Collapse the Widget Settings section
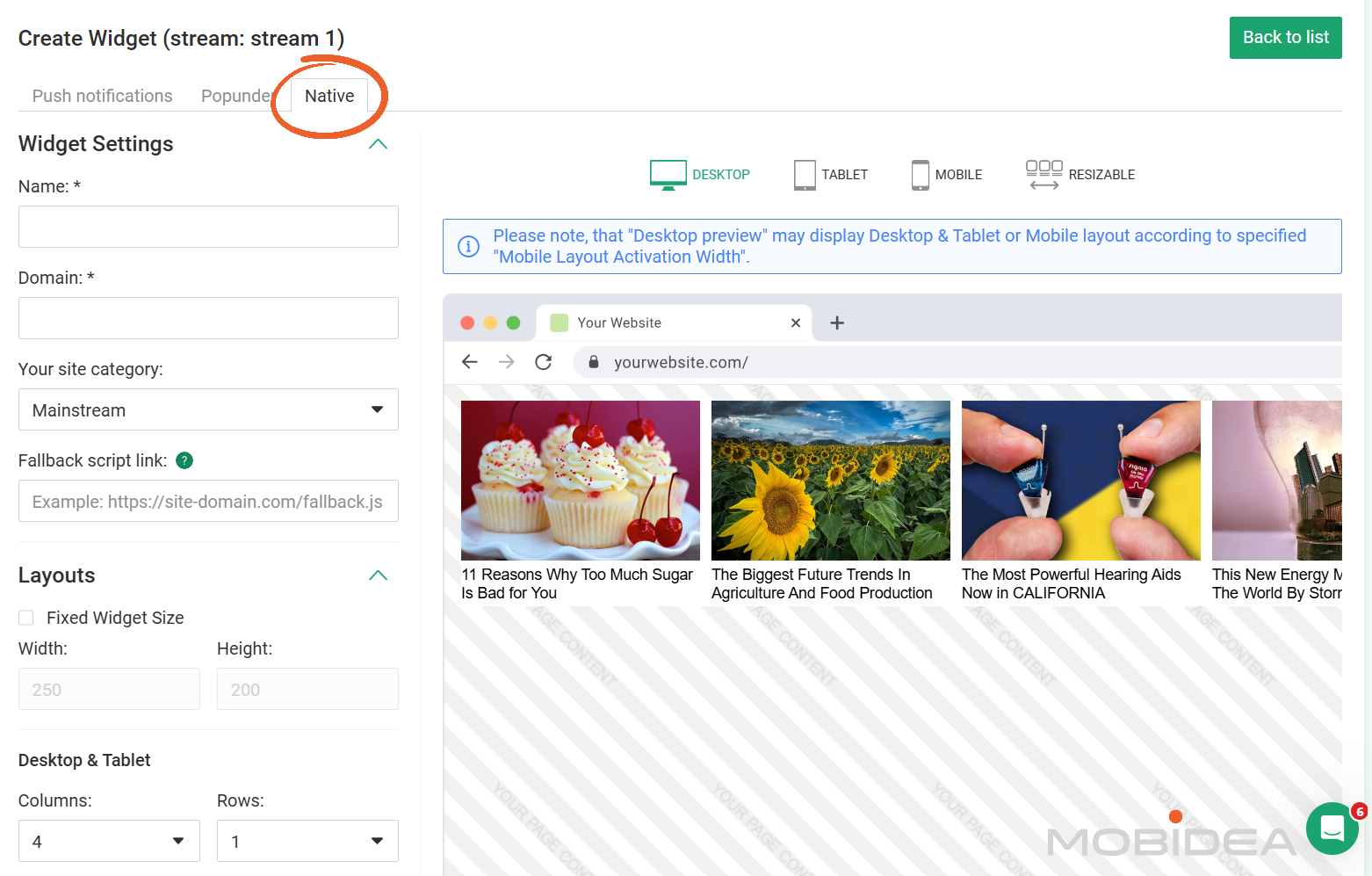 pyautogui.click(x=379, y=144)
